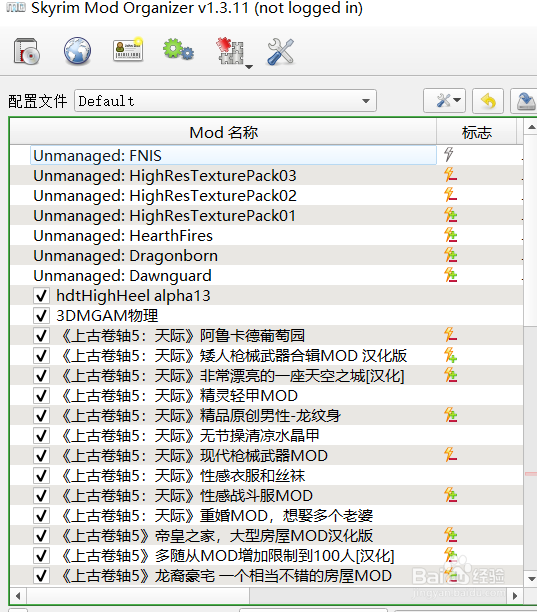Screen dimensions: 537x612
Task: Select hdtHighHeel alpha13 mod name
Action: [133, 295]
